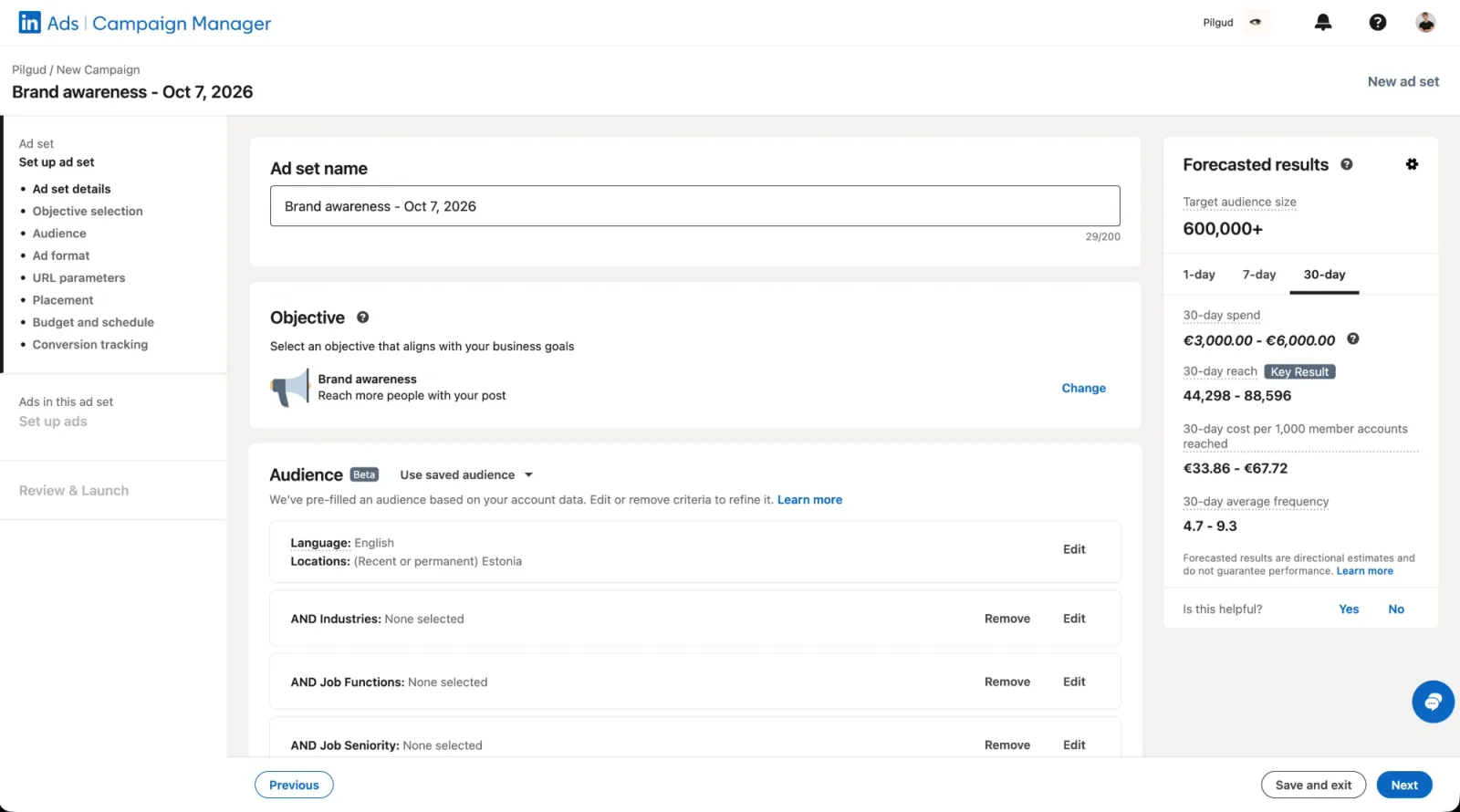Image resolution: width=1460 pixels, height=812 pixels.
Task: Click the LinkedIn logo icon
Action: click(x=30, y=23)
